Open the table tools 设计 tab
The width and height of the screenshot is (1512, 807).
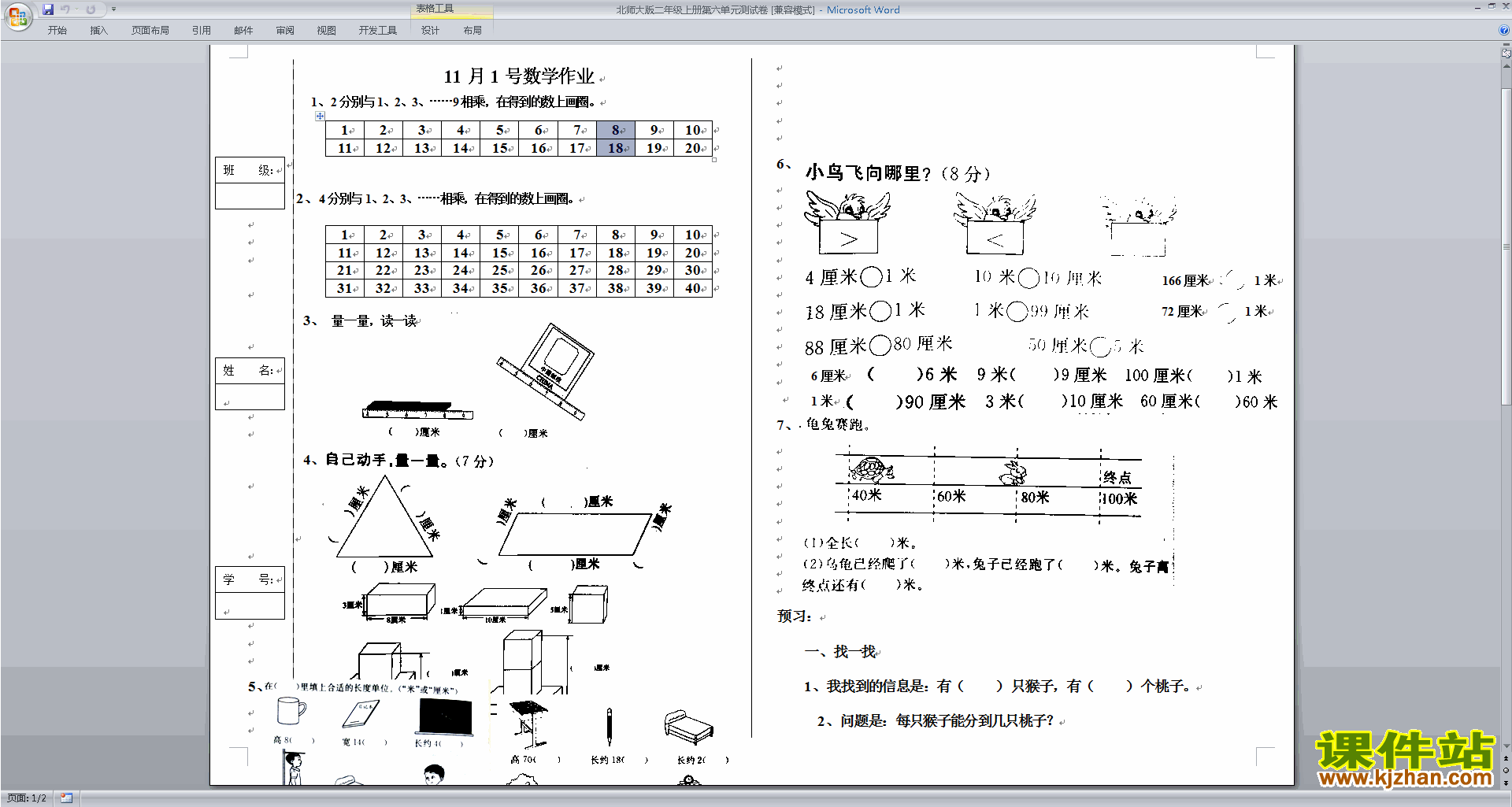(x=430, y=31)
